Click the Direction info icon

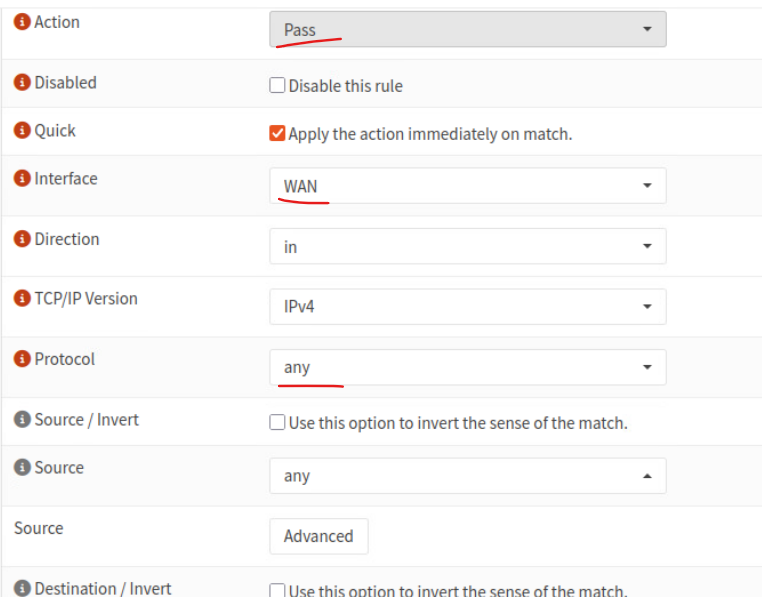(x=22, y=239)
